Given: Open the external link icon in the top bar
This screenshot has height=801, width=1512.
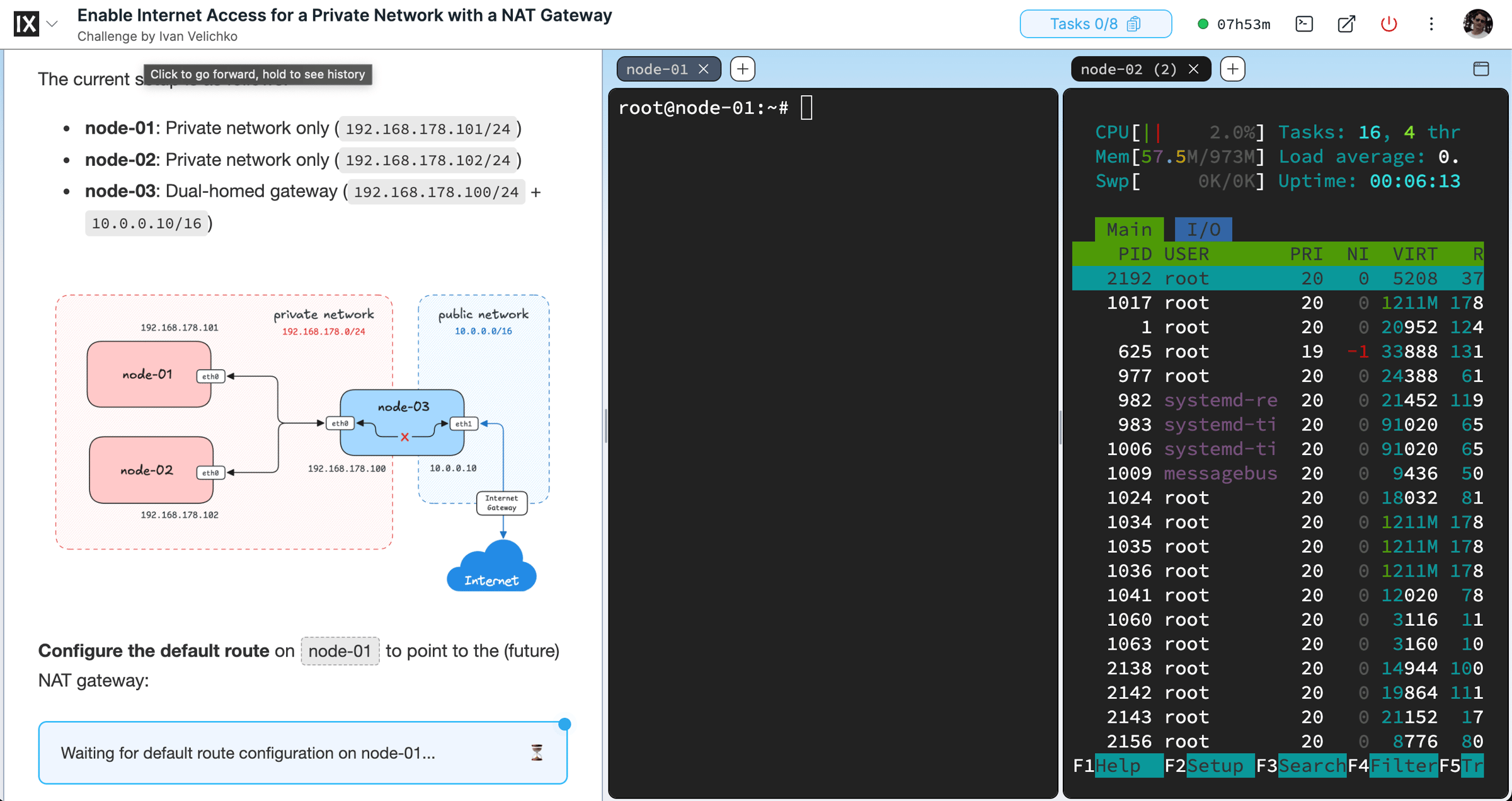Looking at the screenshot, I should pos(1346,24).
